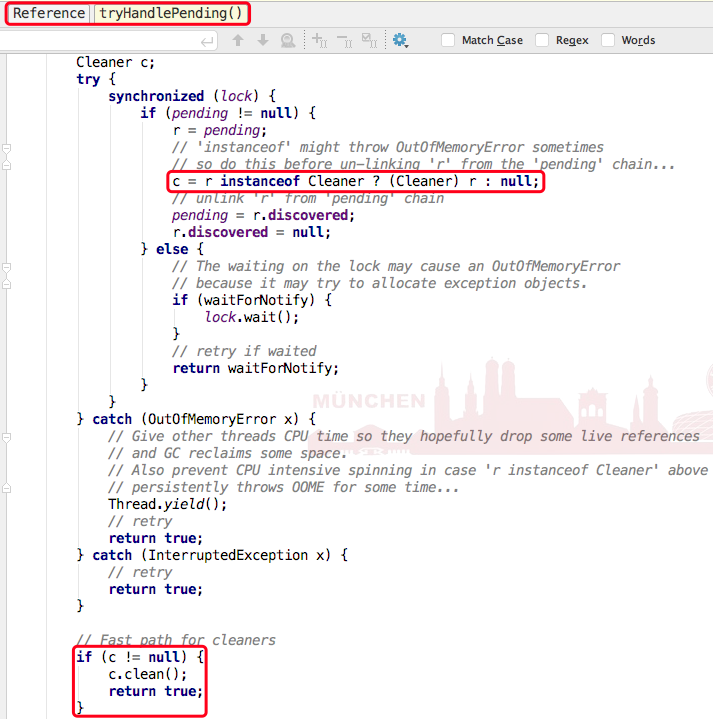
Task: Click the line "Cleaner c;"
Action: pyautogui.click(x=116, y=62)
